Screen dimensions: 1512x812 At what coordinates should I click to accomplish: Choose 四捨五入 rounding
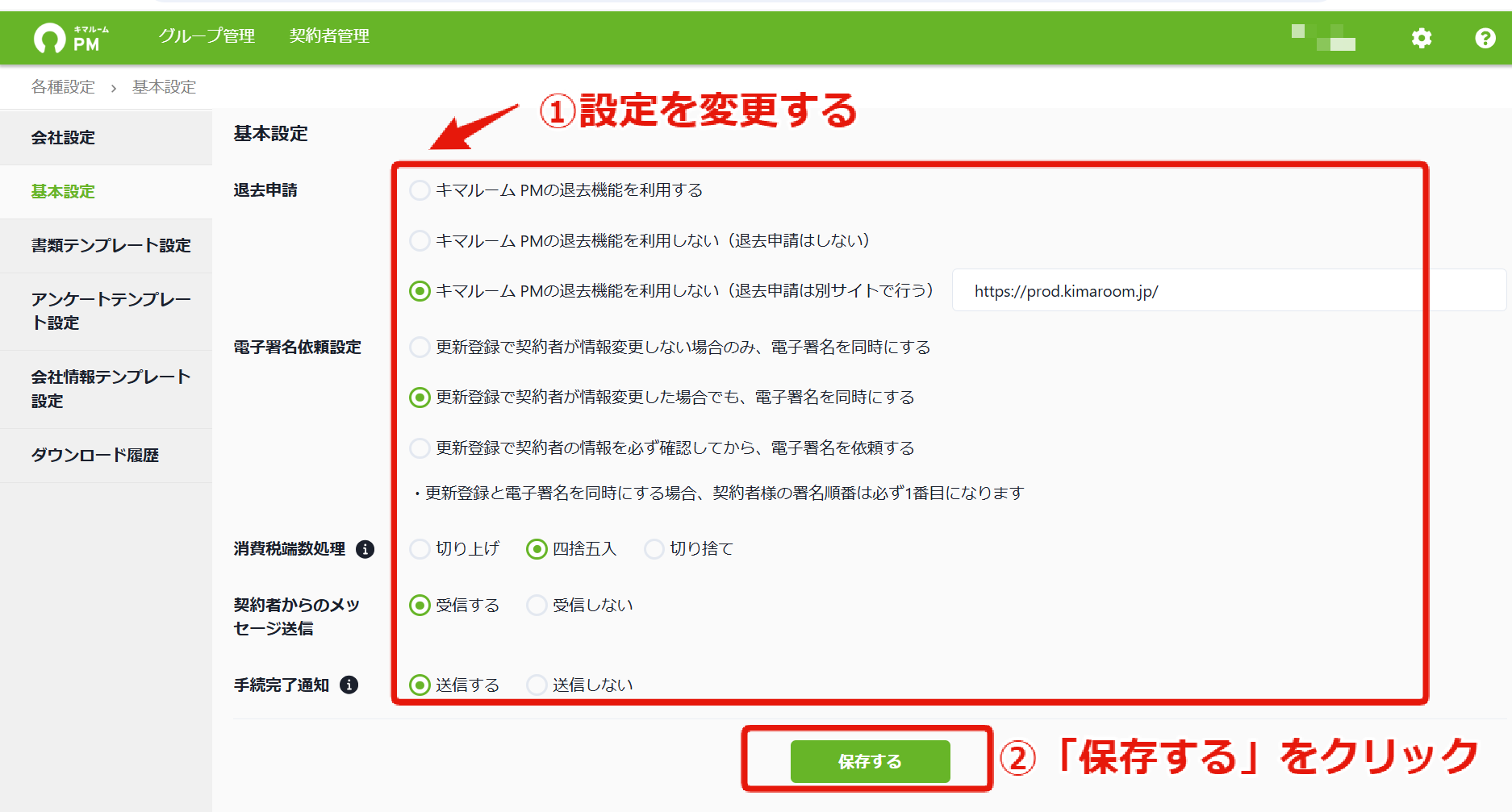(537, 549)
